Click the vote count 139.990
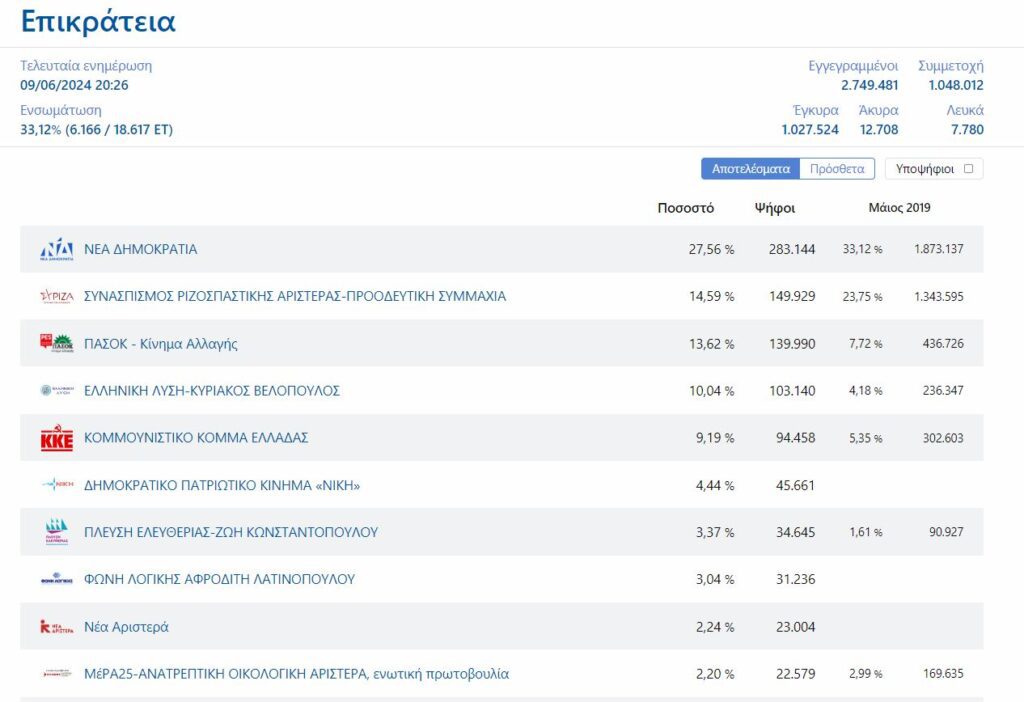1024x702 pixels. (x=792, y=343)
